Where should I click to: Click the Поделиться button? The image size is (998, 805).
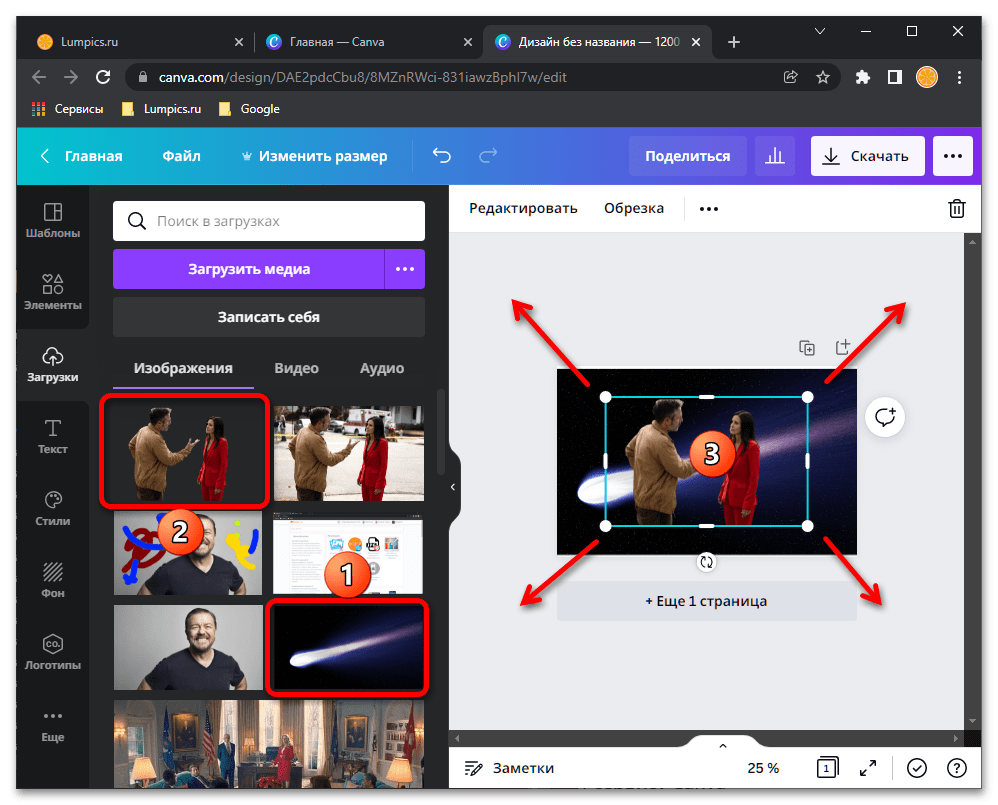tap(687, 156)
